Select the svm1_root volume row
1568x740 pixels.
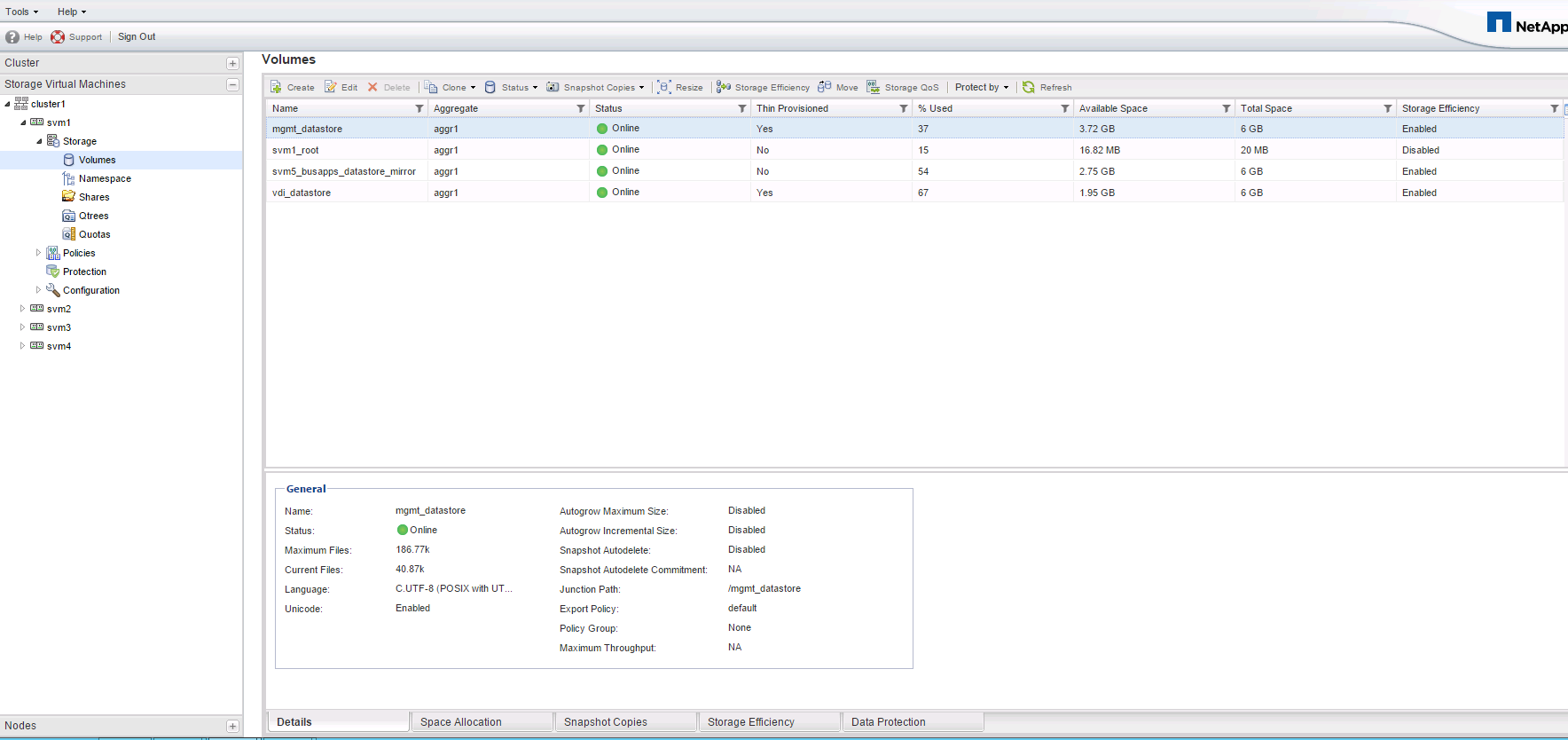click(x=914, y=150)
